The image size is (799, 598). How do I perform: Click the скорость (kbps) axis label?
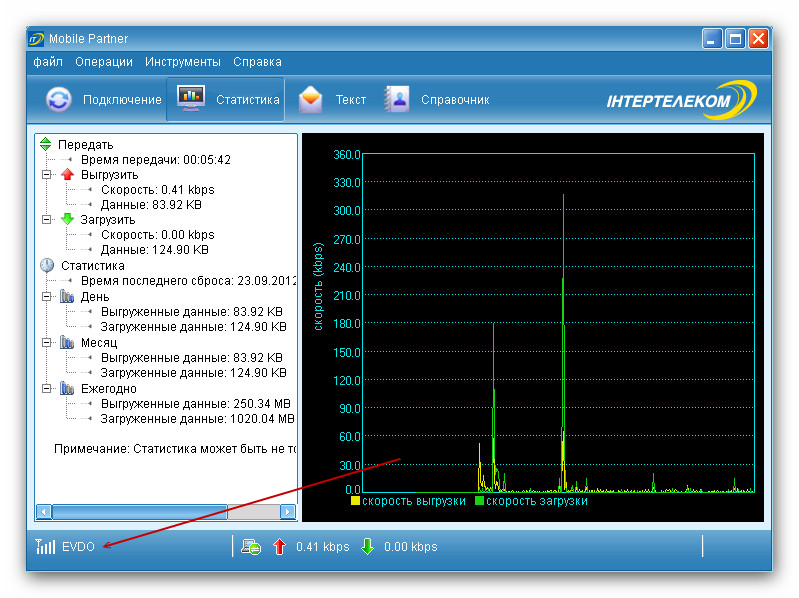click(x=318, y=286)
